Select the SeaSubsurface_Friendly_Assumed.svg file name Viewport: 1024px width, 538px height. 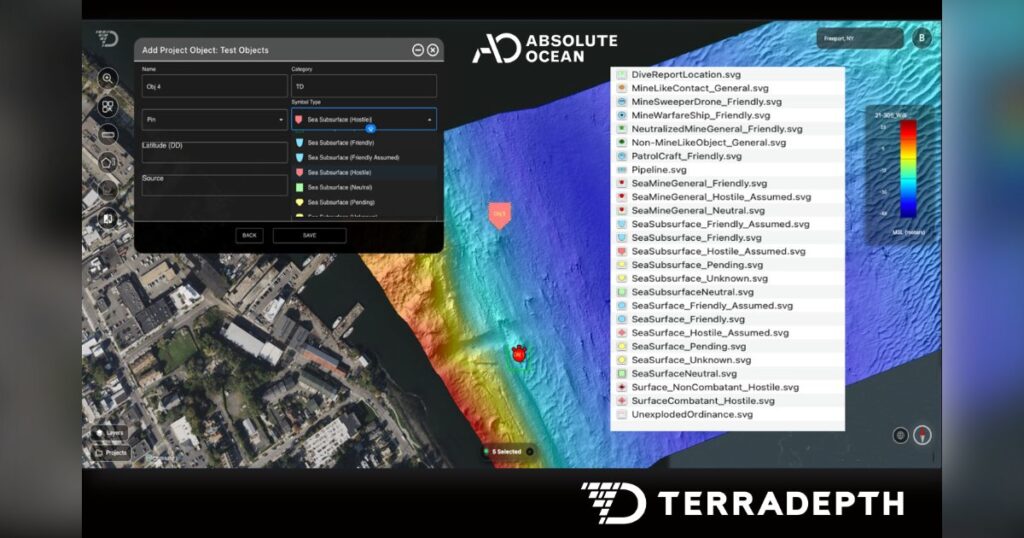720,224
